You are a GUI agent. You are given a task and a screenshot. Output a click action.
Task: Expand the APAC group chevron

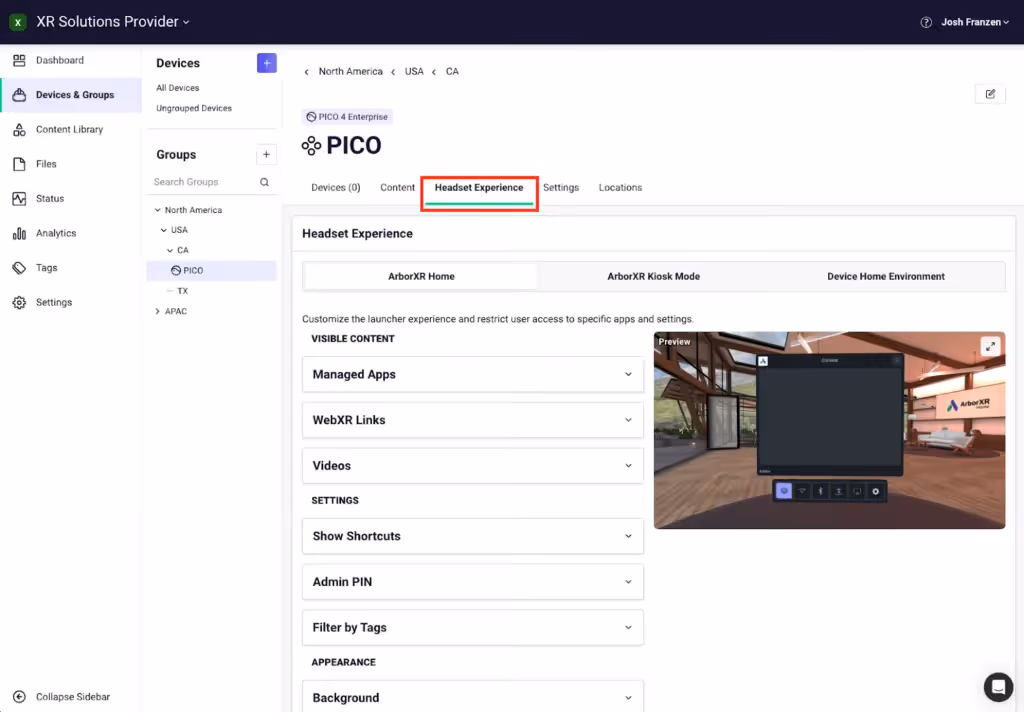[x=157, y=312]
